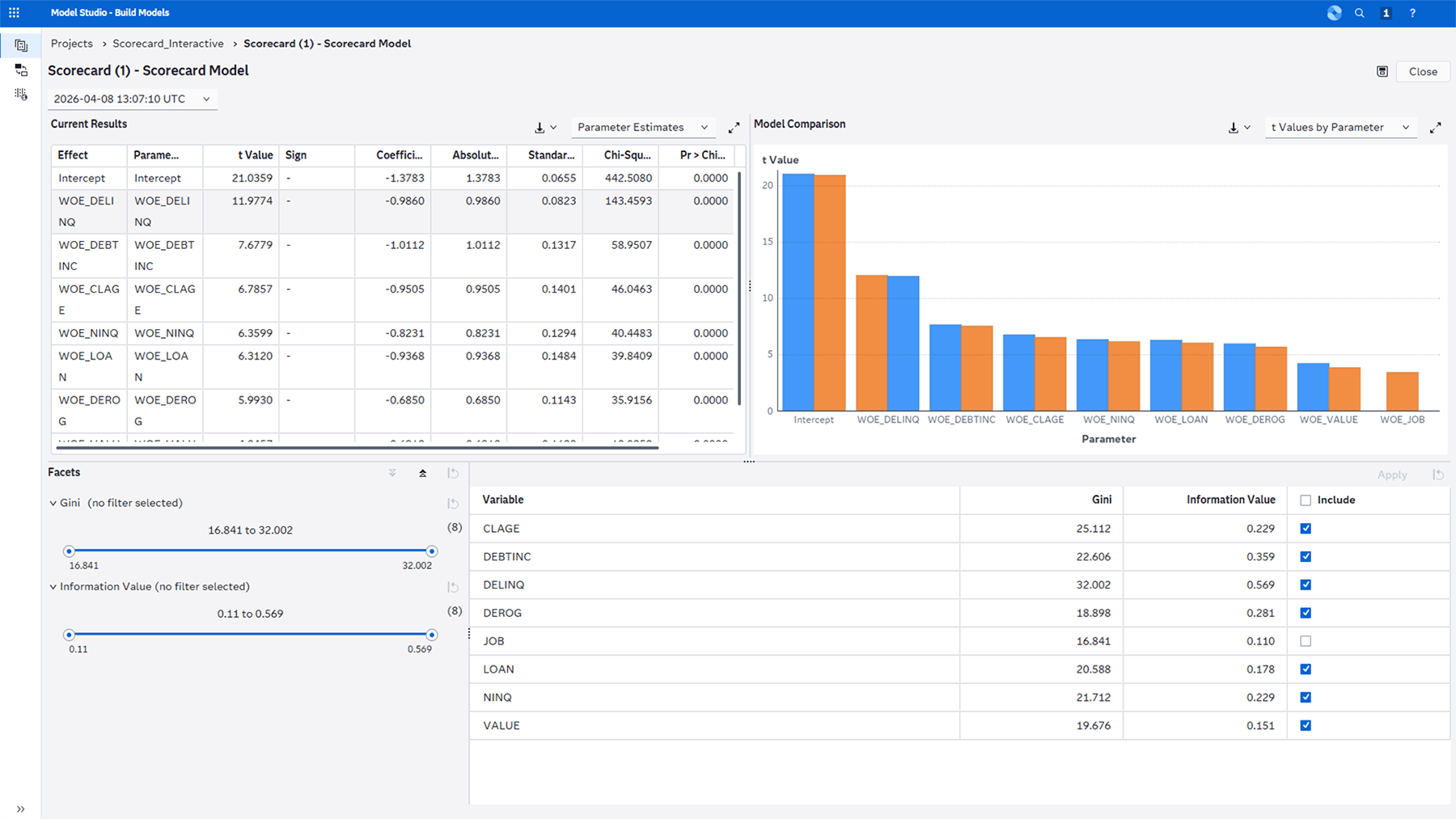Viewport: 1456px width, 819px height.
Task: Uncheck the Include checkbox for DELINQ
Action: [1305, 585]
